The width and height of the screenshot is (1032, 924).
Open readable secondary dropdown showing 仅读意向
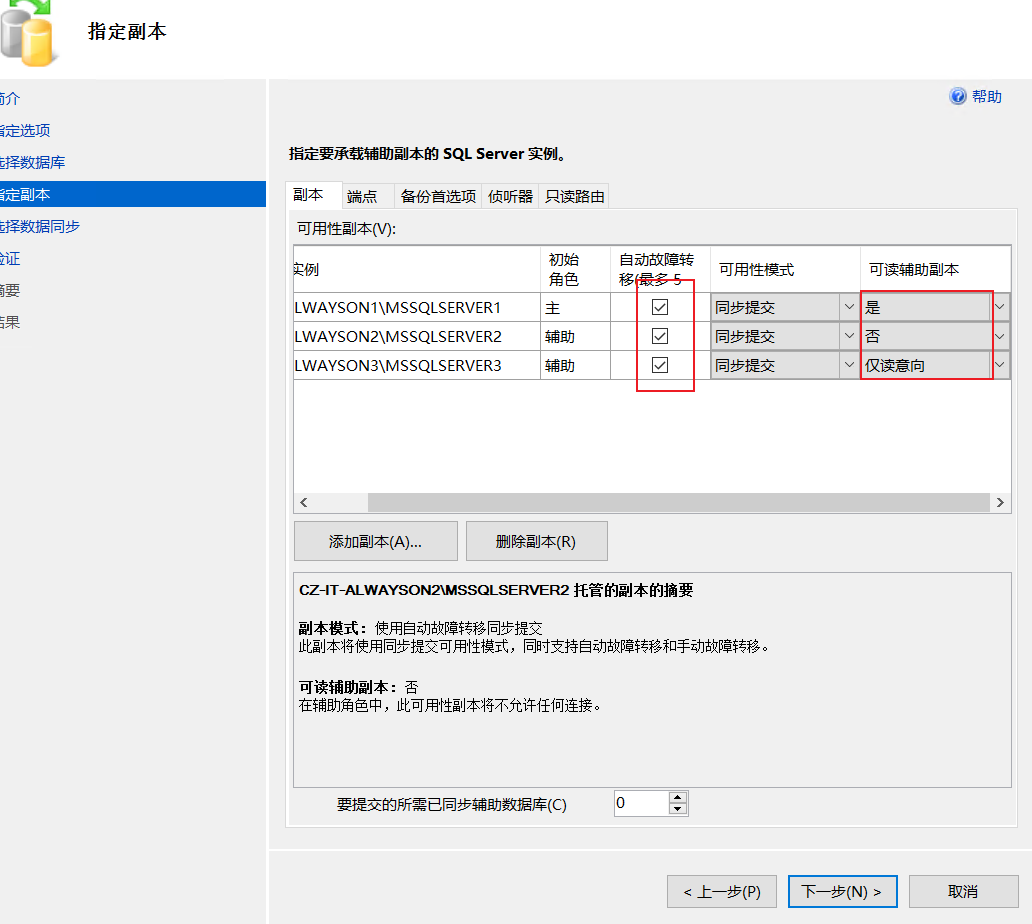click(1000, 365)
